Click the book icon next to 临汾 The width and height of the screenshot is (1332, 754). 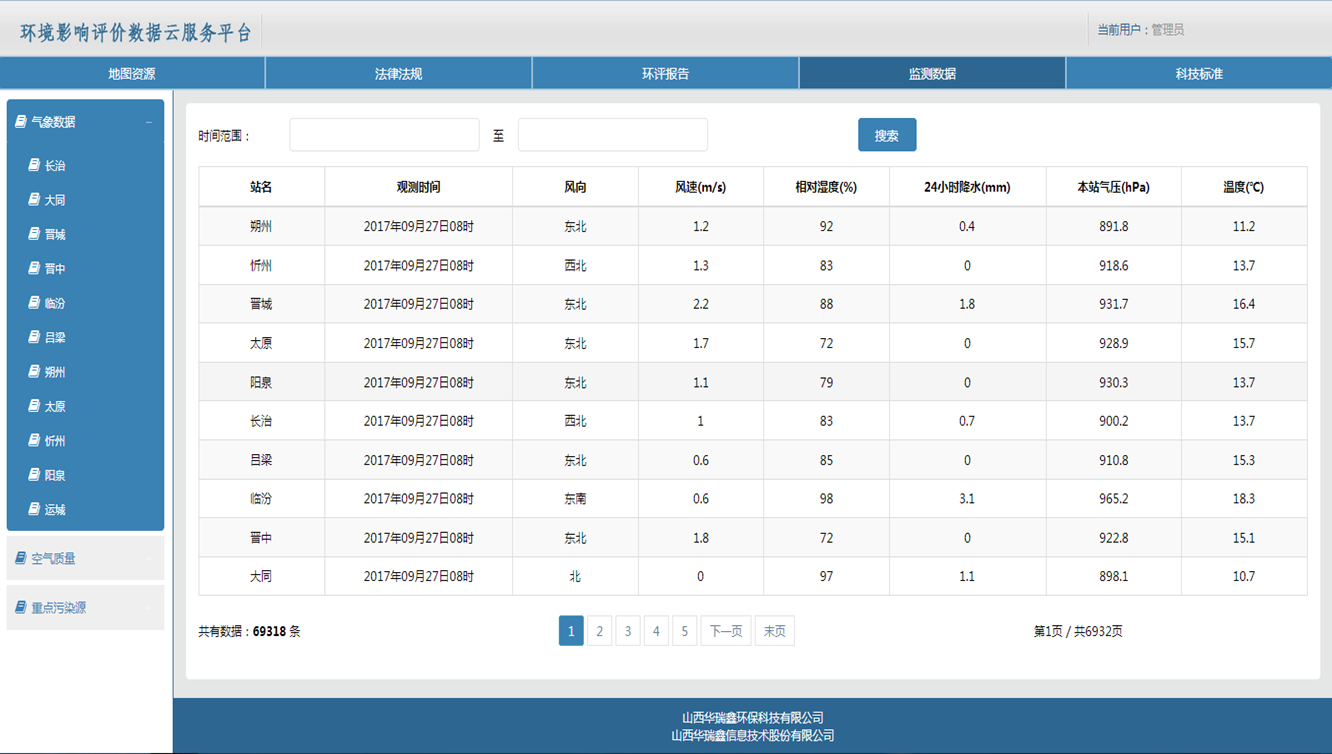click(x=34, y=303)
